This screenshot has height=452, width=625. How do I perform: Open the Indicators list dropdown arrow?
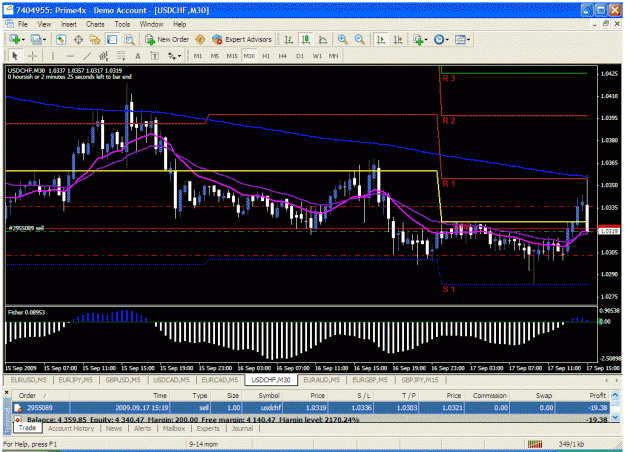click(x=426, y=39)
